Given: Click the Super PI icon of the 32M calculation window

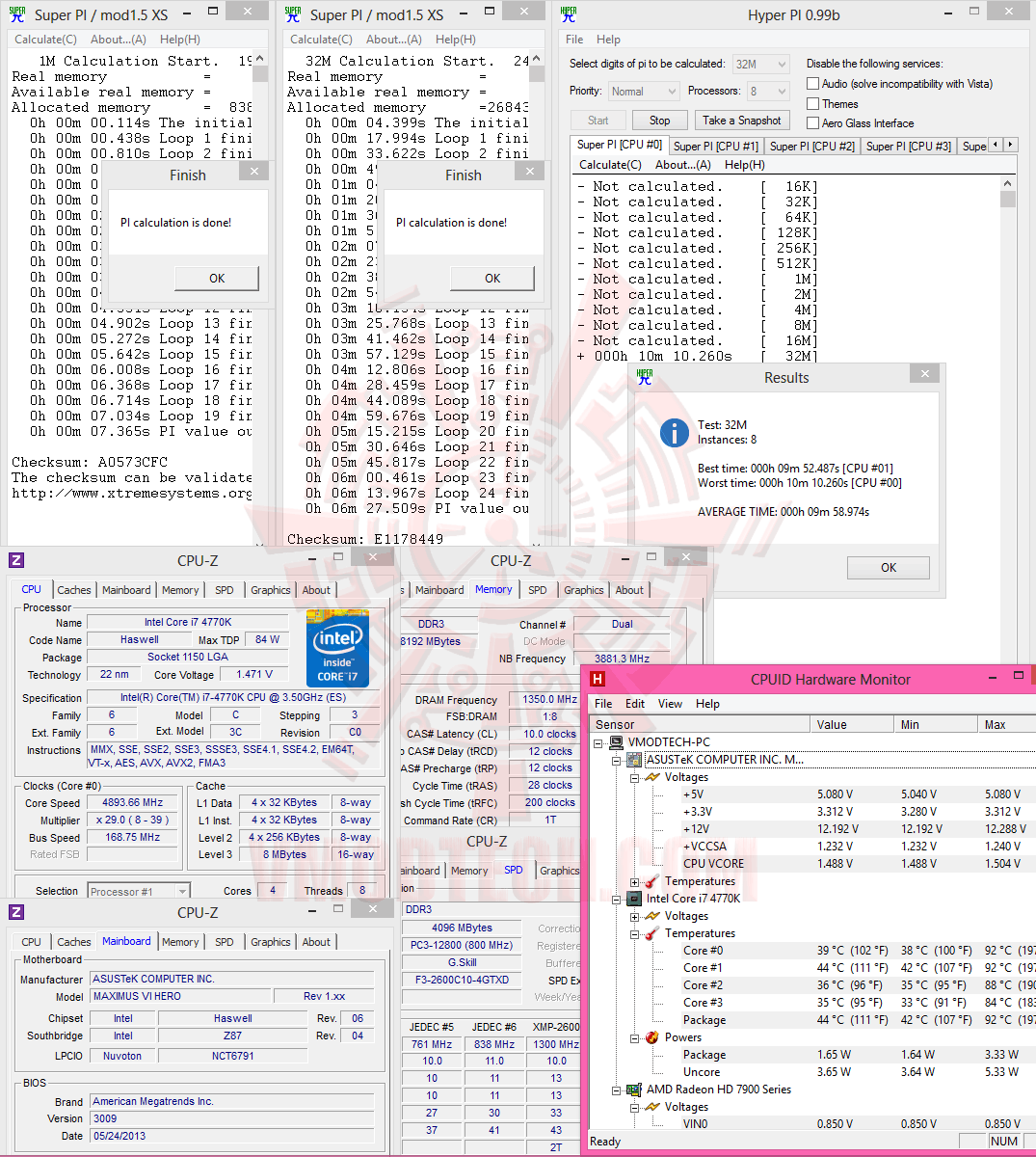Looking at the screenshot, I should coord(293,14).
